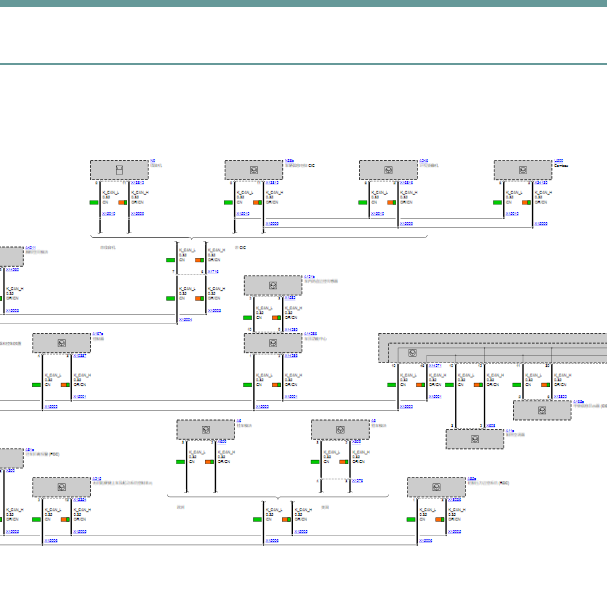
Task: Select the Combox component symbol
Action: click(523, 170)
